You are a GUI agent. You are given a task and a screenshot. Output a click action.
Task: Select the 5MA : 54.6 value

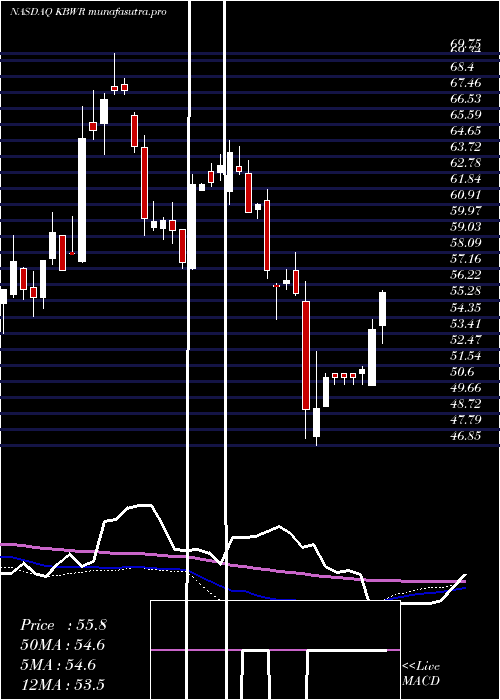click(58, 665)
